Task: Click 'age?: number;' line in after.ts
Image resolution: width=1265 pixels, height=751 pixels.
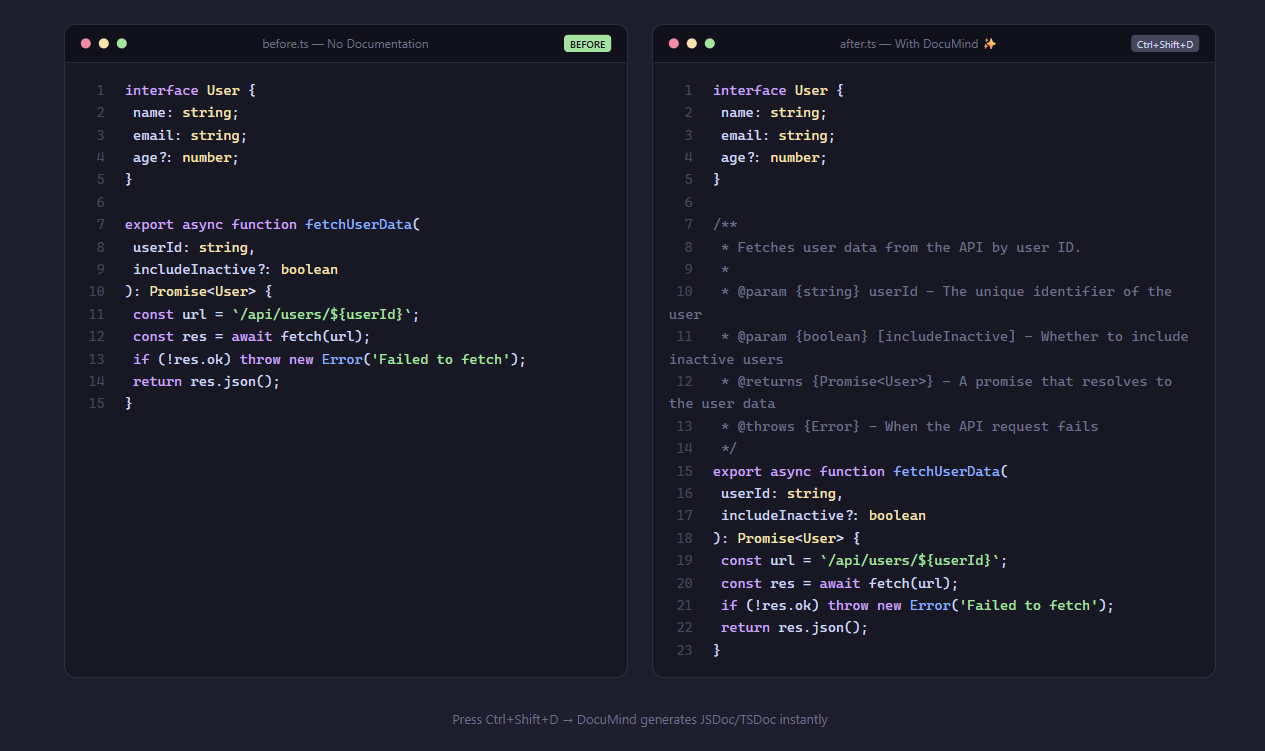Action: point(774,157)
